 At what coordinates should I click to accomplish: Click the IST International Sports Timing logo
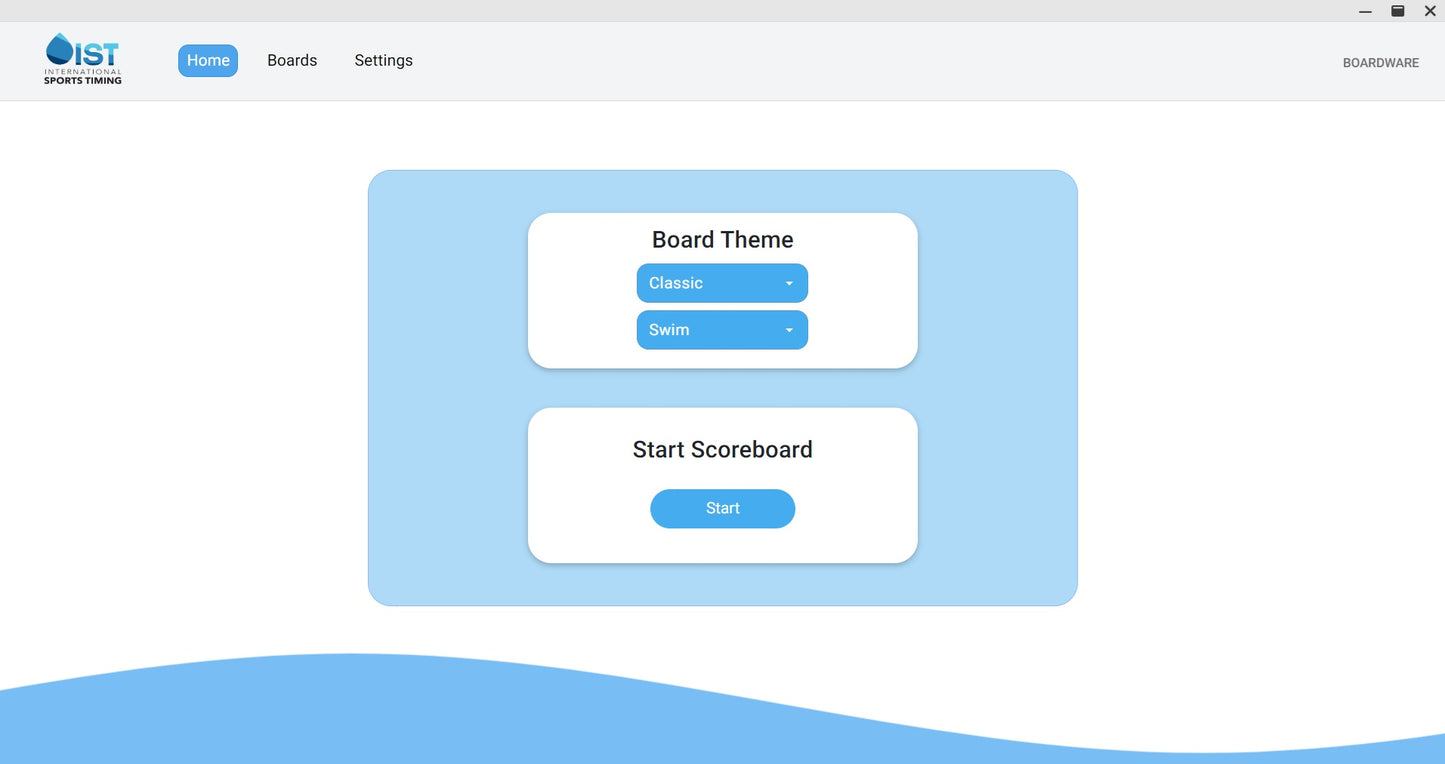(x=83, y=58)
